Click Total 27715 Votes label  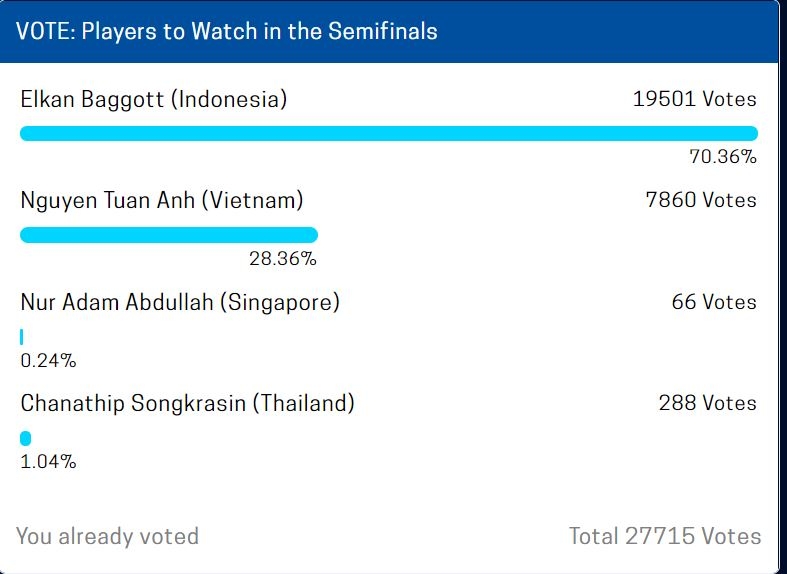coord(665,536)
